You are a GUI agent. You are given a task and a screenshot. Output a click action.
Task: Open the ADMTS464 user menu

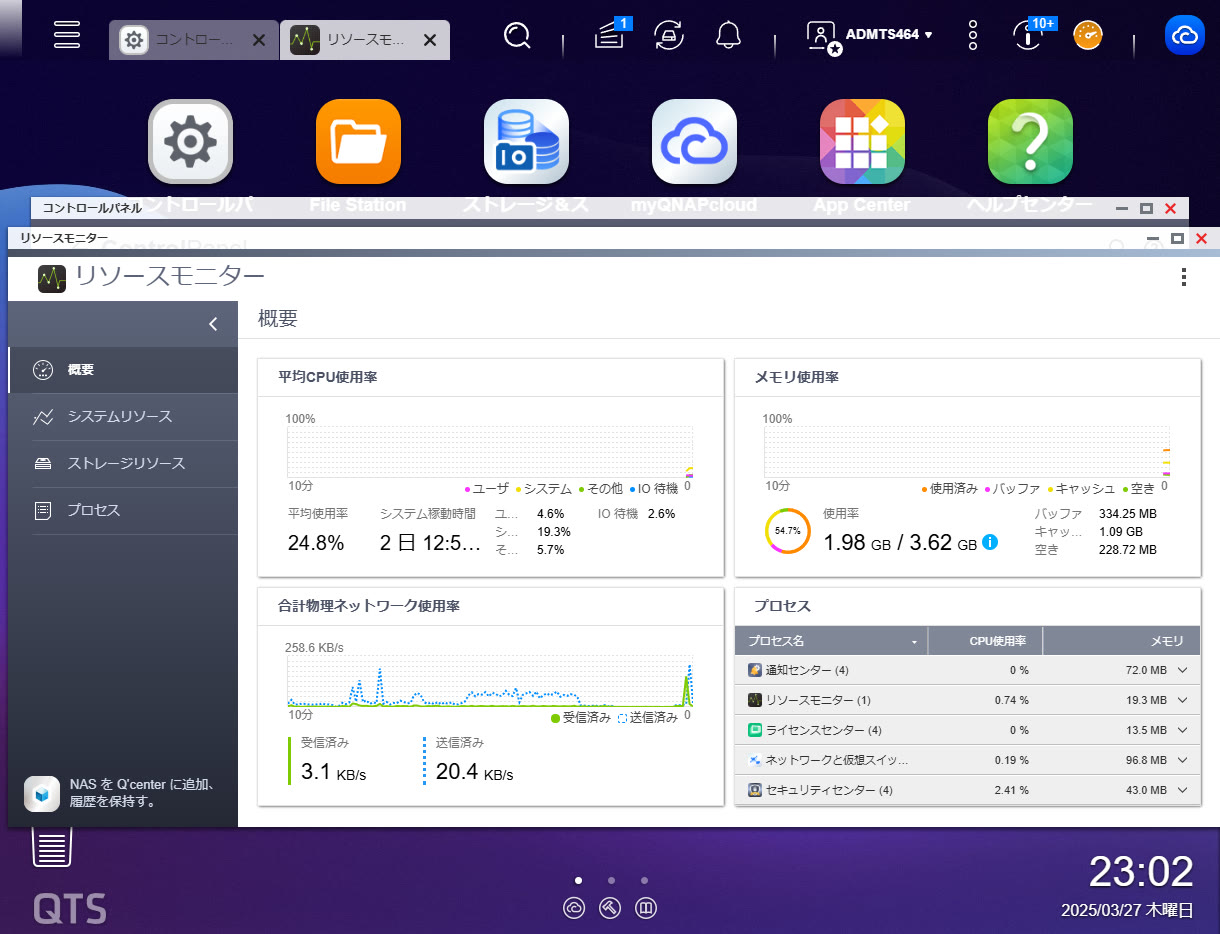(888, 35)
